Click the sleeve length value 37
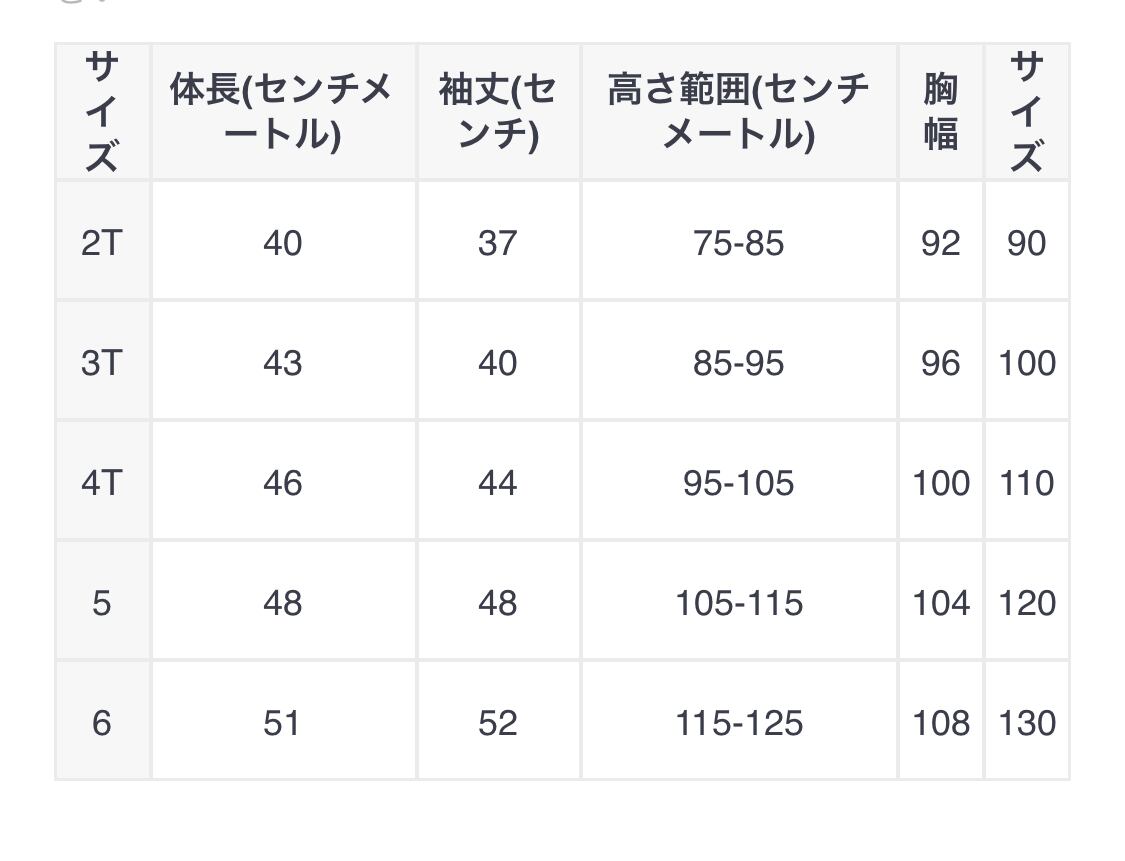 tap(497, 243)
